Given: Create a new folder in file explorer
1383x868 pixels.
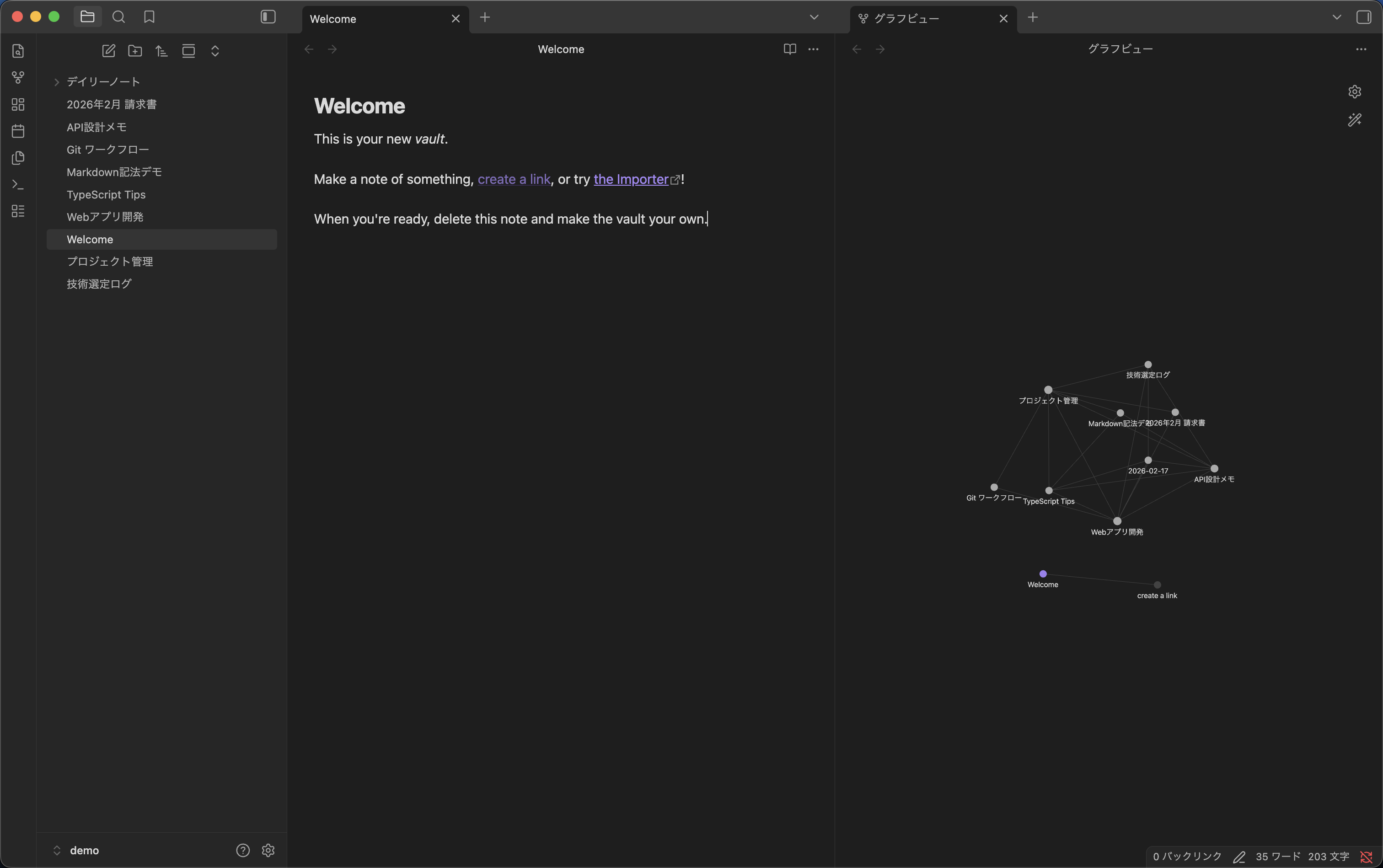Looking at the screenshot, I should click(135, 51).
